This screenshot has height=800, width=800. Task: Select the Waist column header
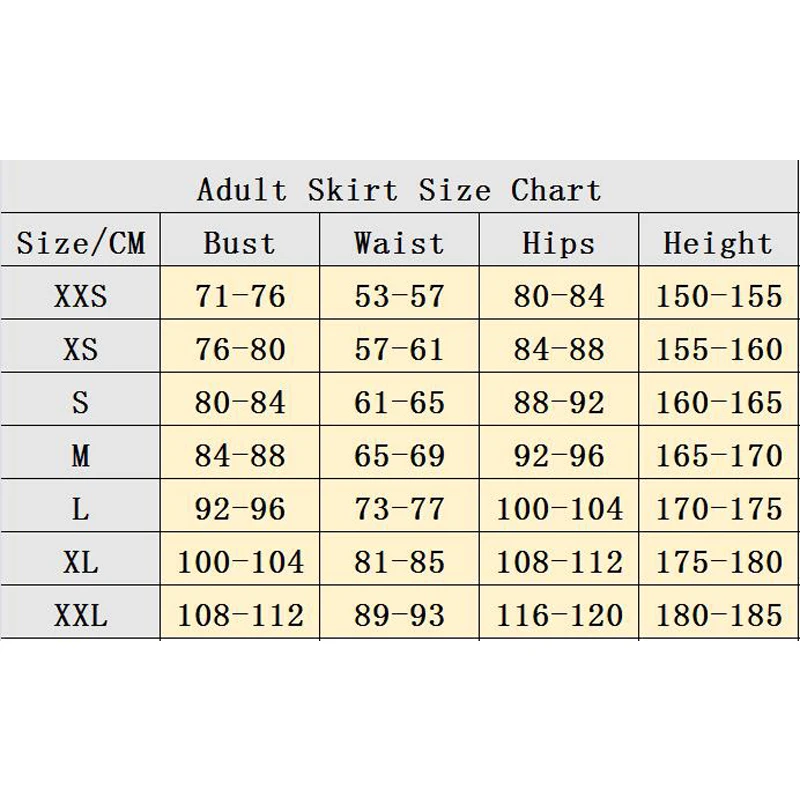click(x=399, y=243)
